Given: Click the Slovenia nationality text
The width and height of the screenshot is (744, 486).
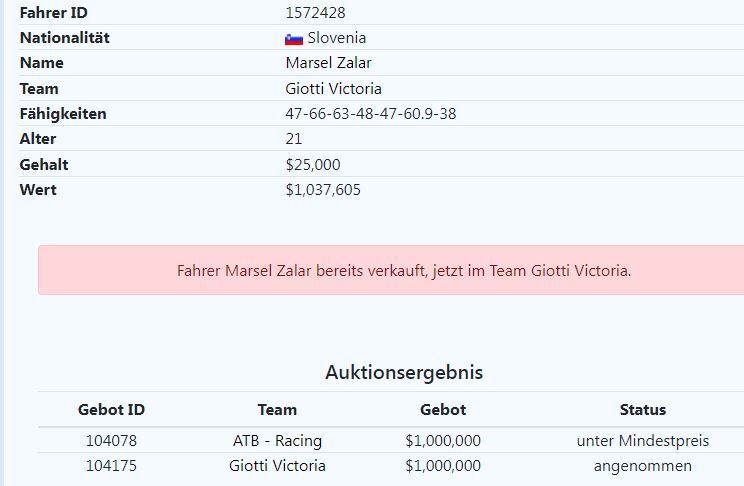Looking at the screenshot, I should [337, 38].
